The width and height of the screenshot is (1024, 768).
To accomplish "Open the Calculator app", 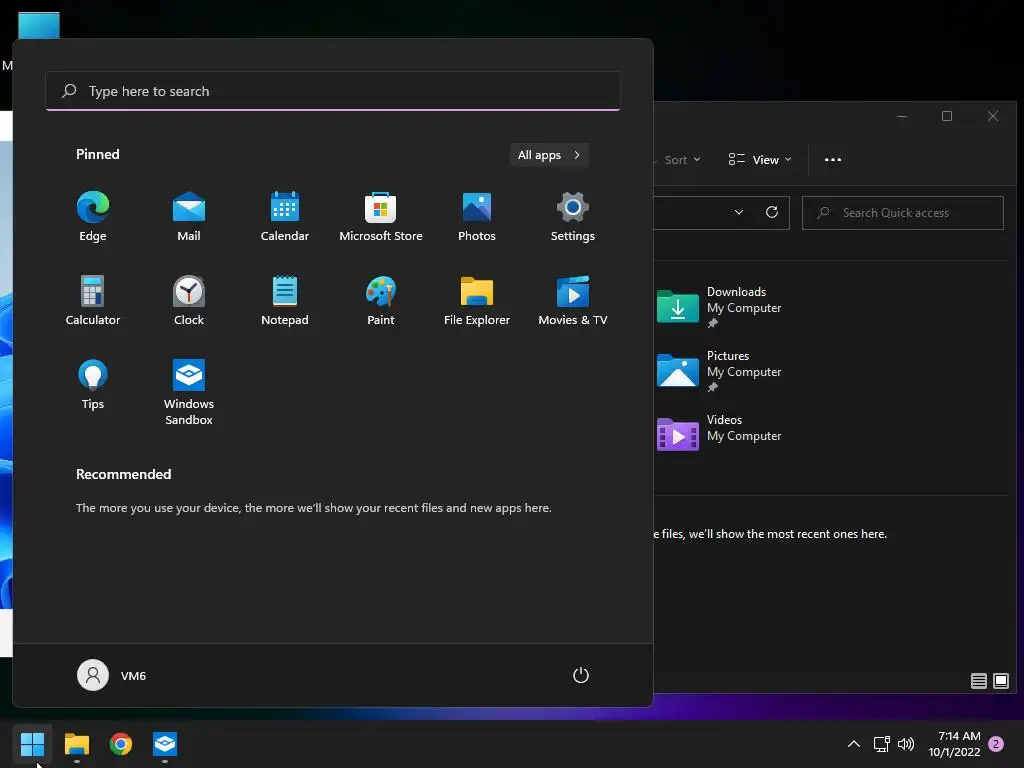I will (93, 300).
